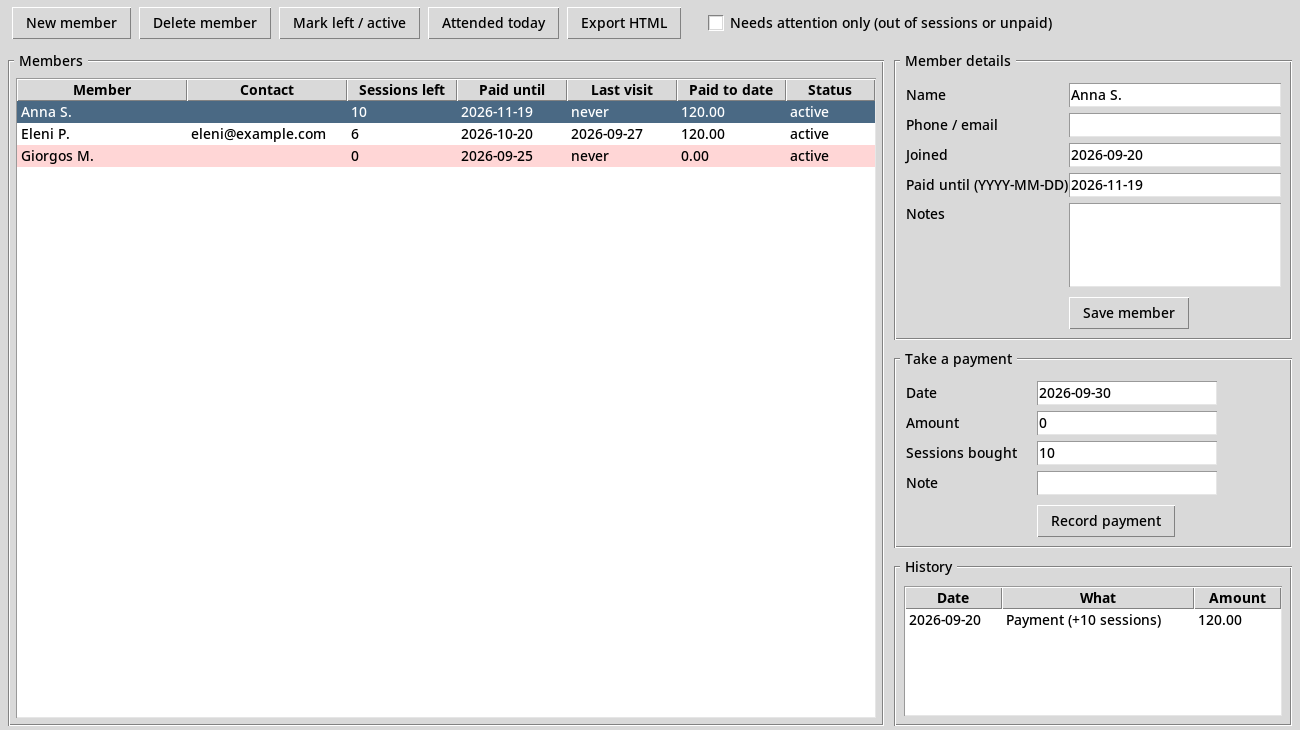Click the History Amount column header
This screenshot has width=1300, height=730.
tap(1237, 598)
